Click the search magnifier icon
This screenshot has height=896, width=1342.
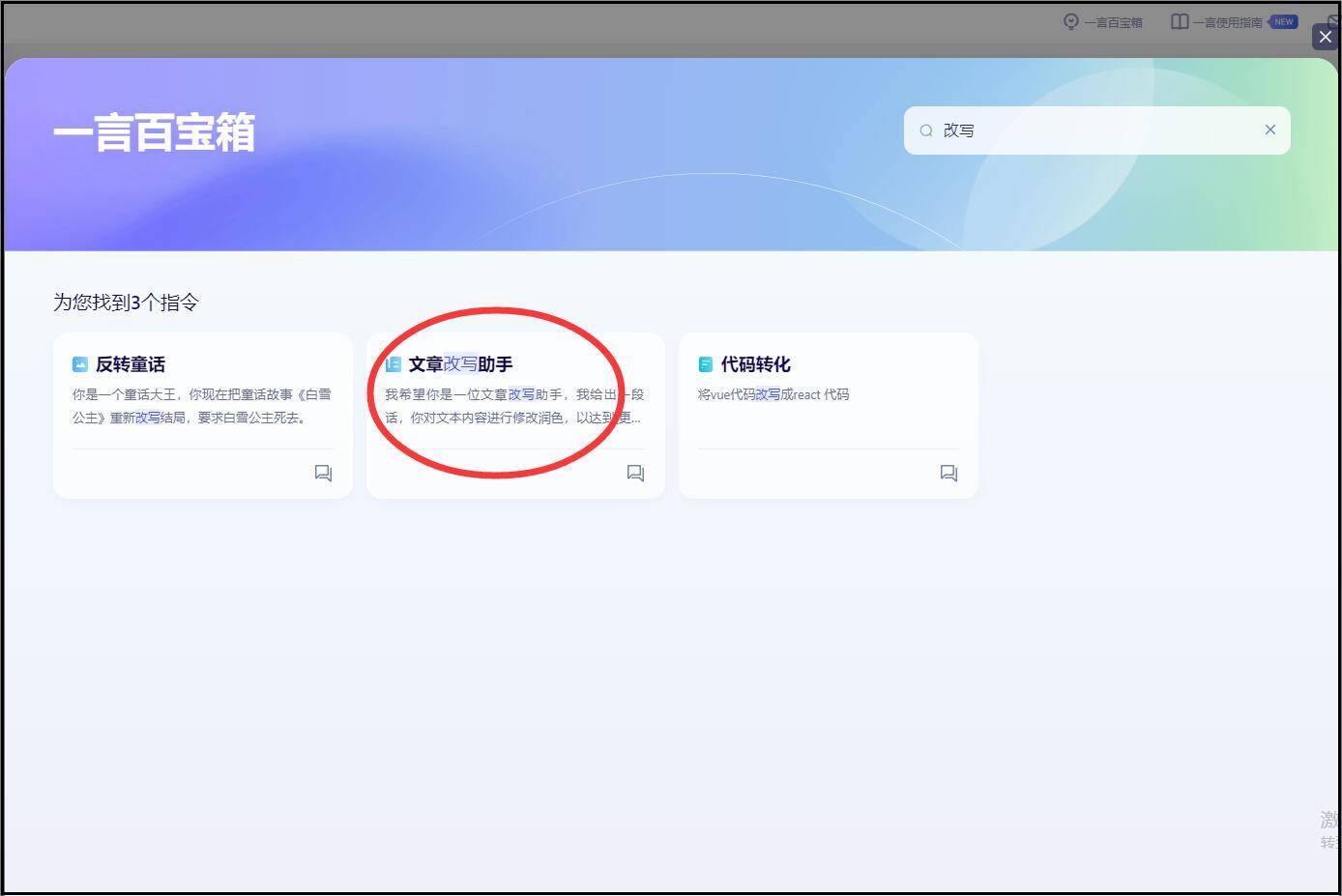[926, 130]
